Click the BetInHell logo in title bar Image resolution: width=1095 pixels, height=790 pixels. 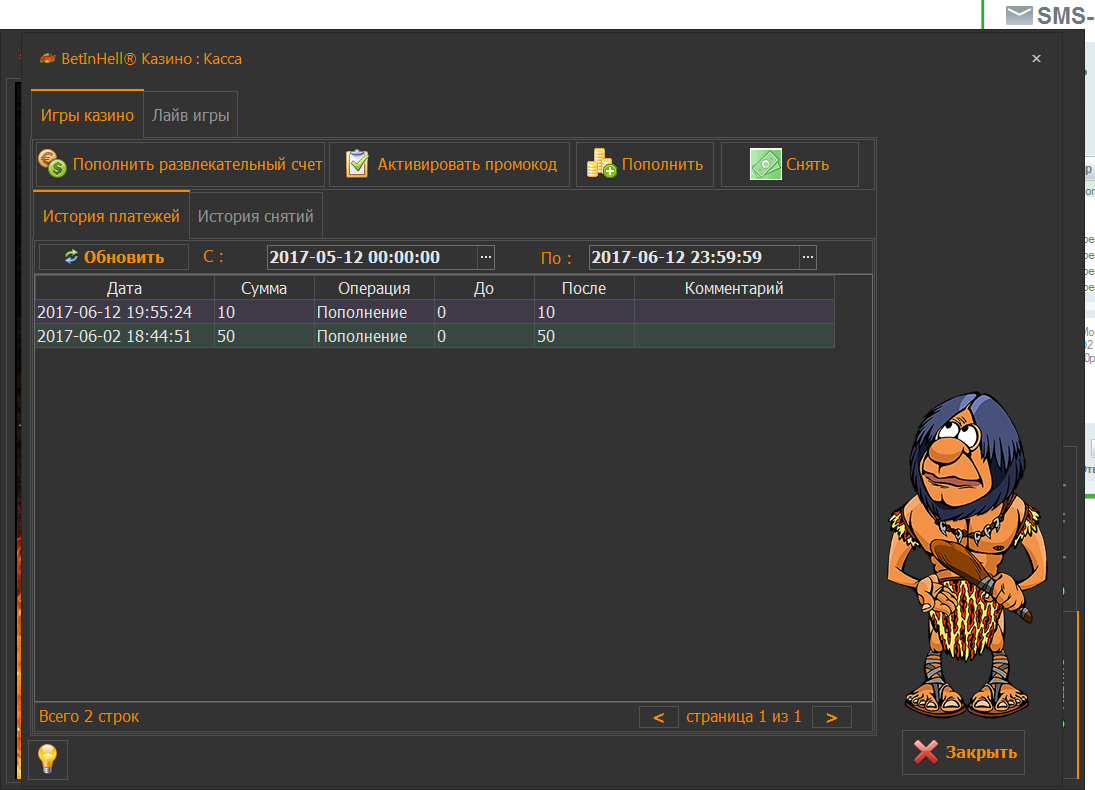47,59
